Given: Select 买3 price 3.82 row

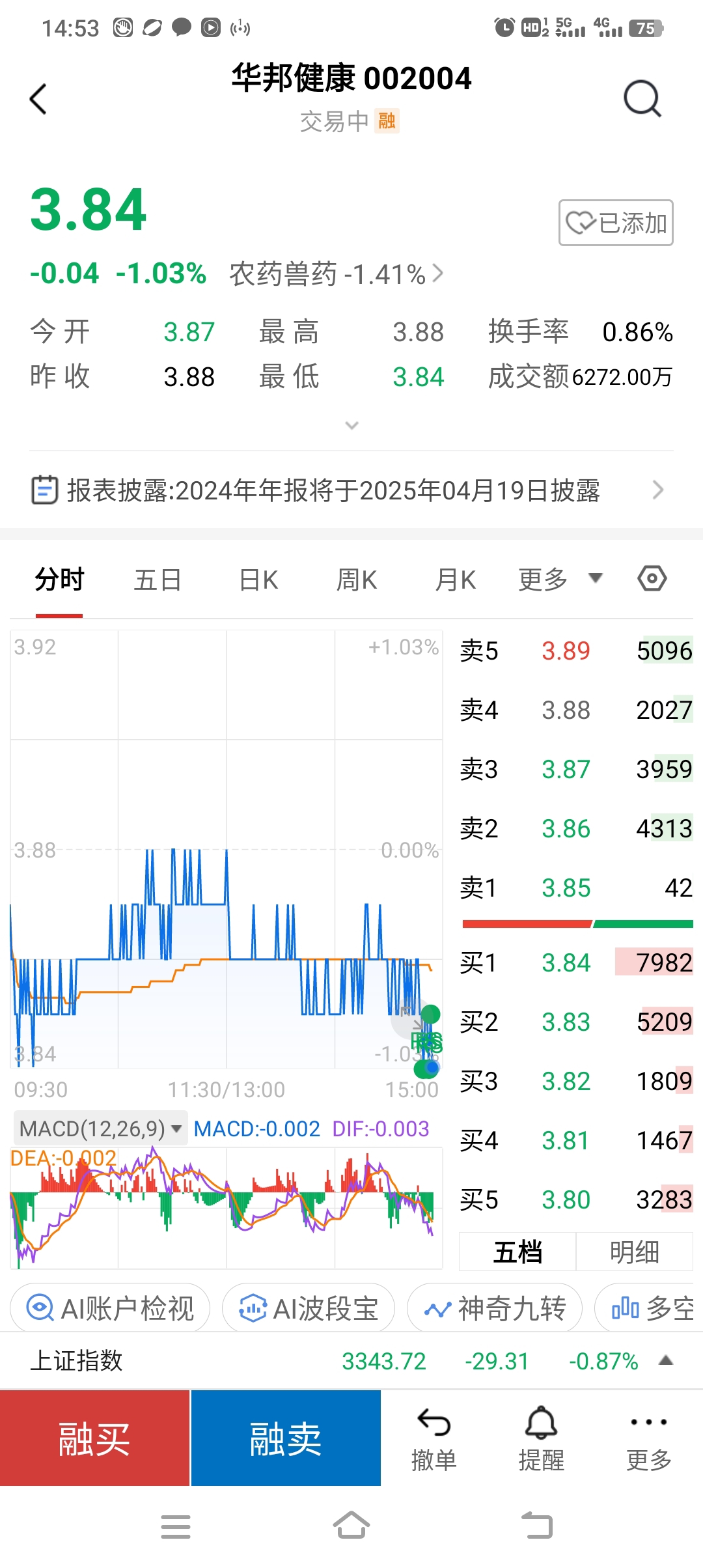Looking at the screenshot, I should click(576, 1081).
